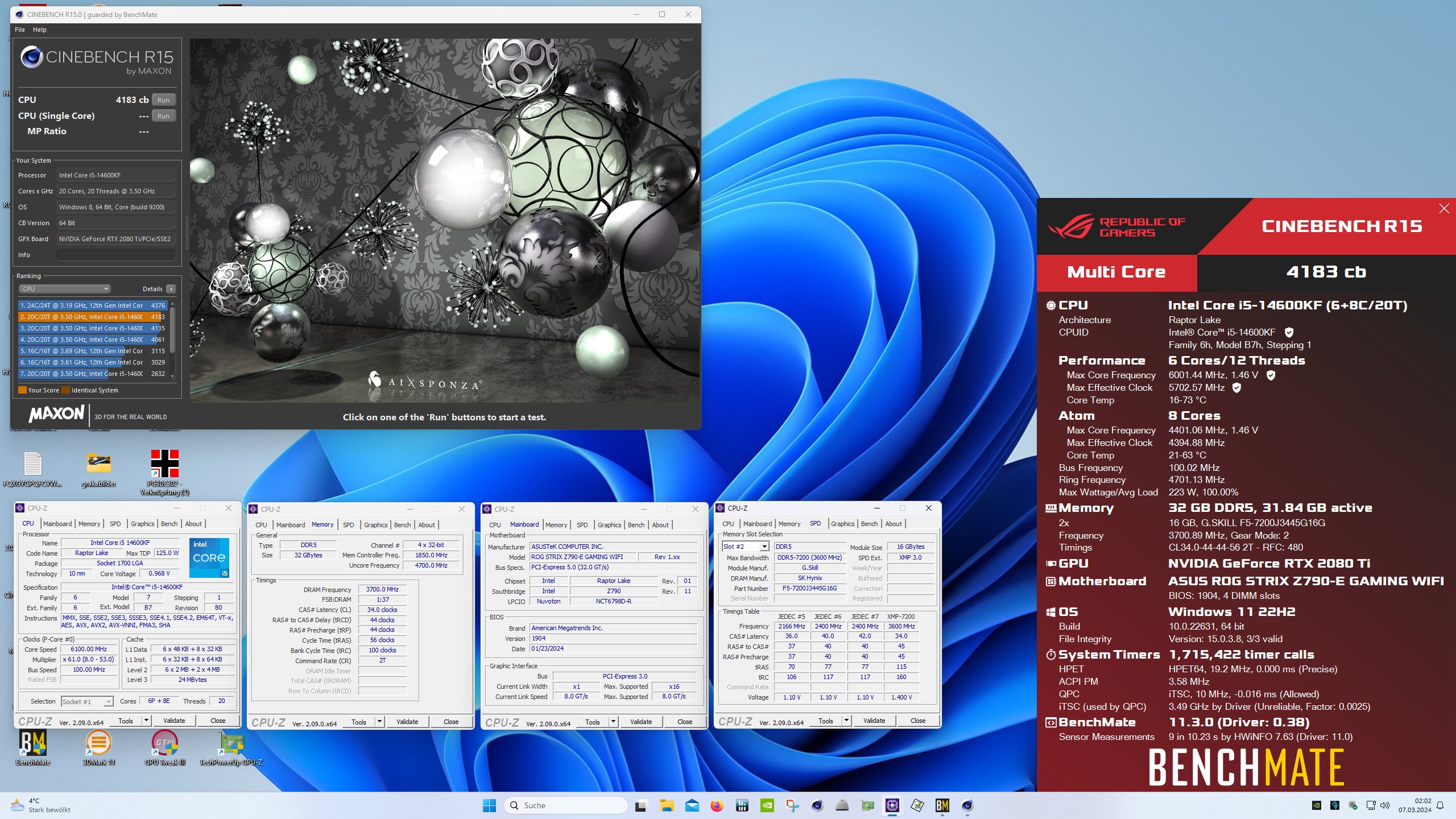Viewport: 1456px width, 819px height.
Task: Select the grakabilder folder on the desktop
Action: [x=98, y=469]
